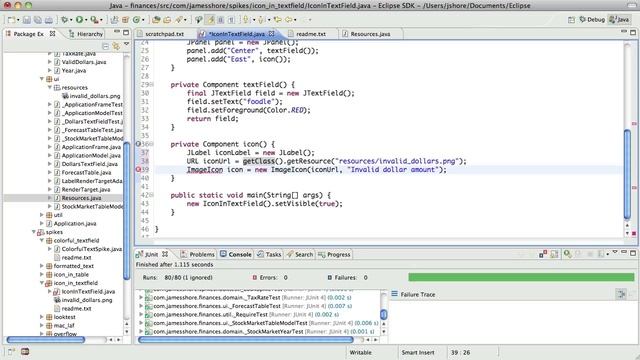This screenshot has height=360, width=640.
Task: Click the green JUnit progress bar
Action: click(x=521, y=277)
